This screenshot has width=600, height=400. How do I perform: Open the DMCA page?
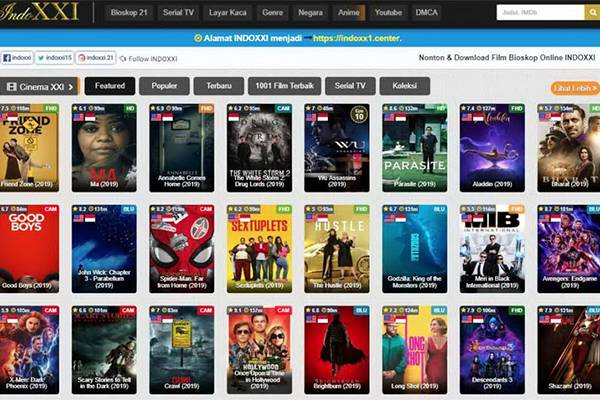point(427,13)
